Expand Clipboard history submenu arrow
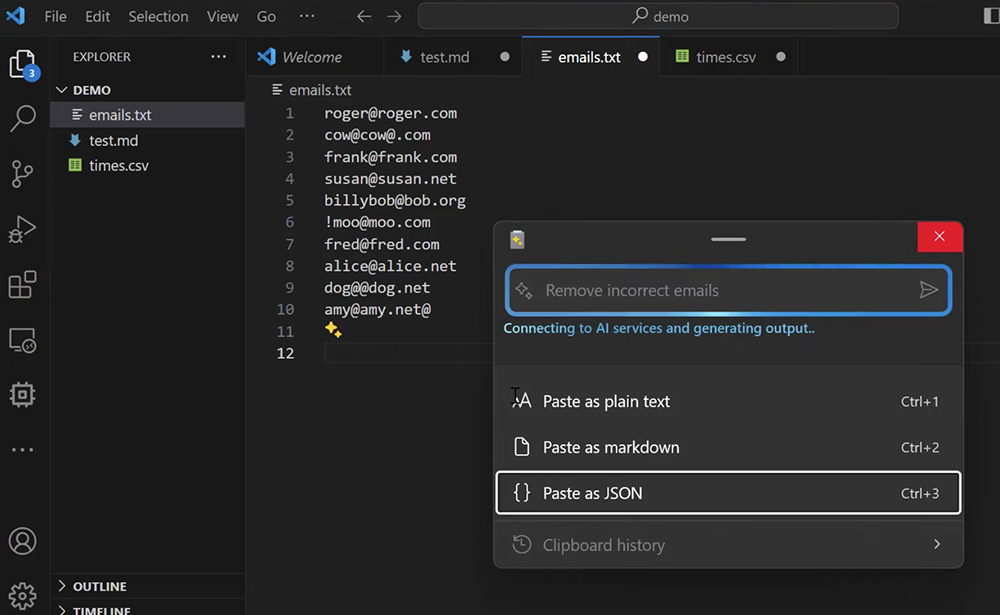1000x615 pixels. (x=937, y=544)
